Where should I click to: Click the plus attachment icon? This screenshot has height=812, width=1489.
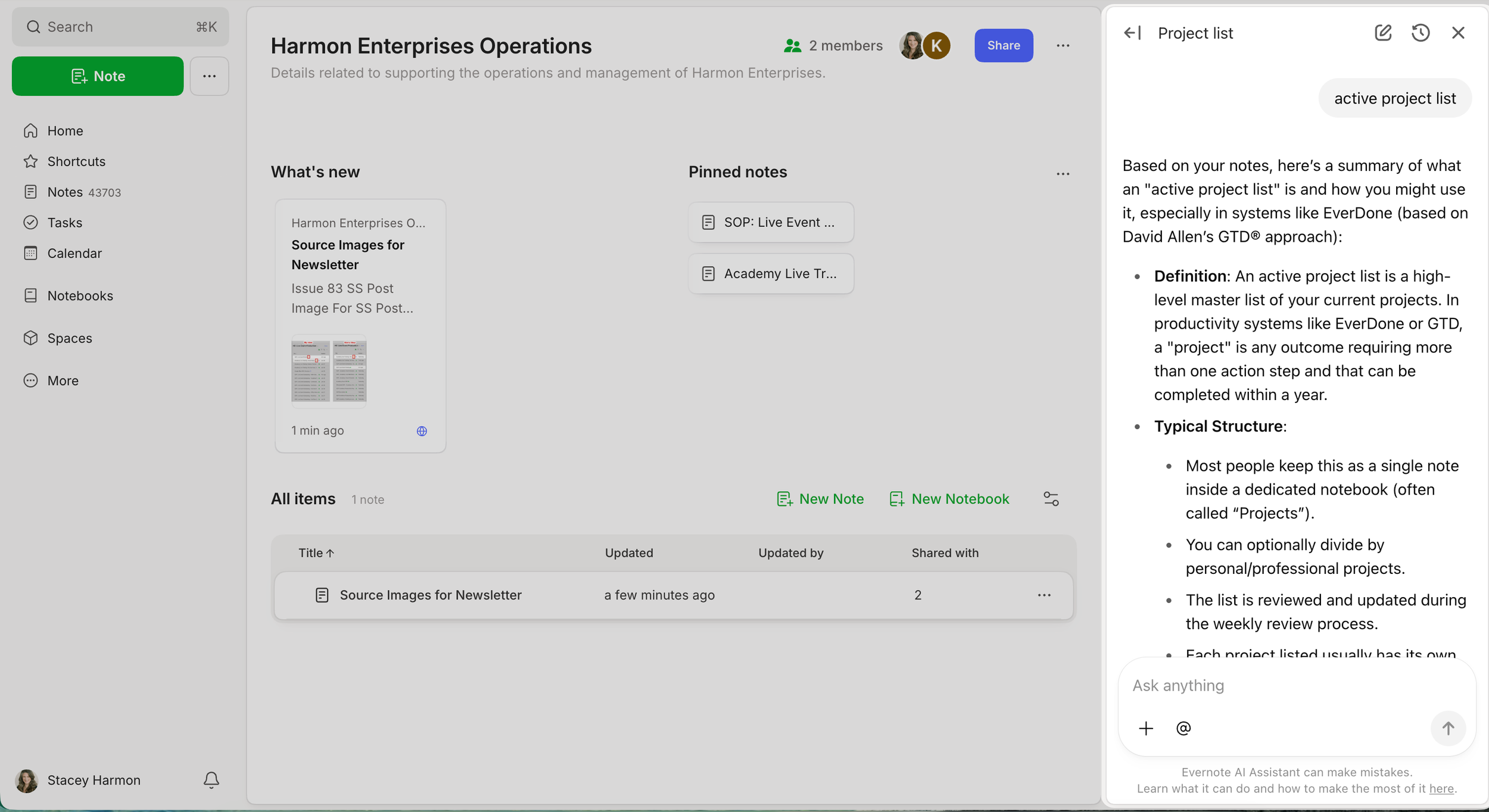1146,728
